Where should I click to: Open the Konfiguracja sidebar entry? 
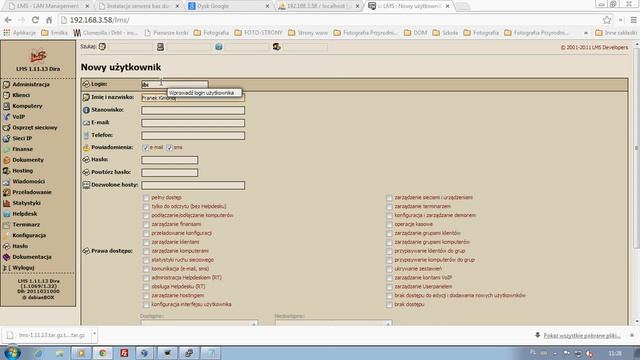(29, 236)
